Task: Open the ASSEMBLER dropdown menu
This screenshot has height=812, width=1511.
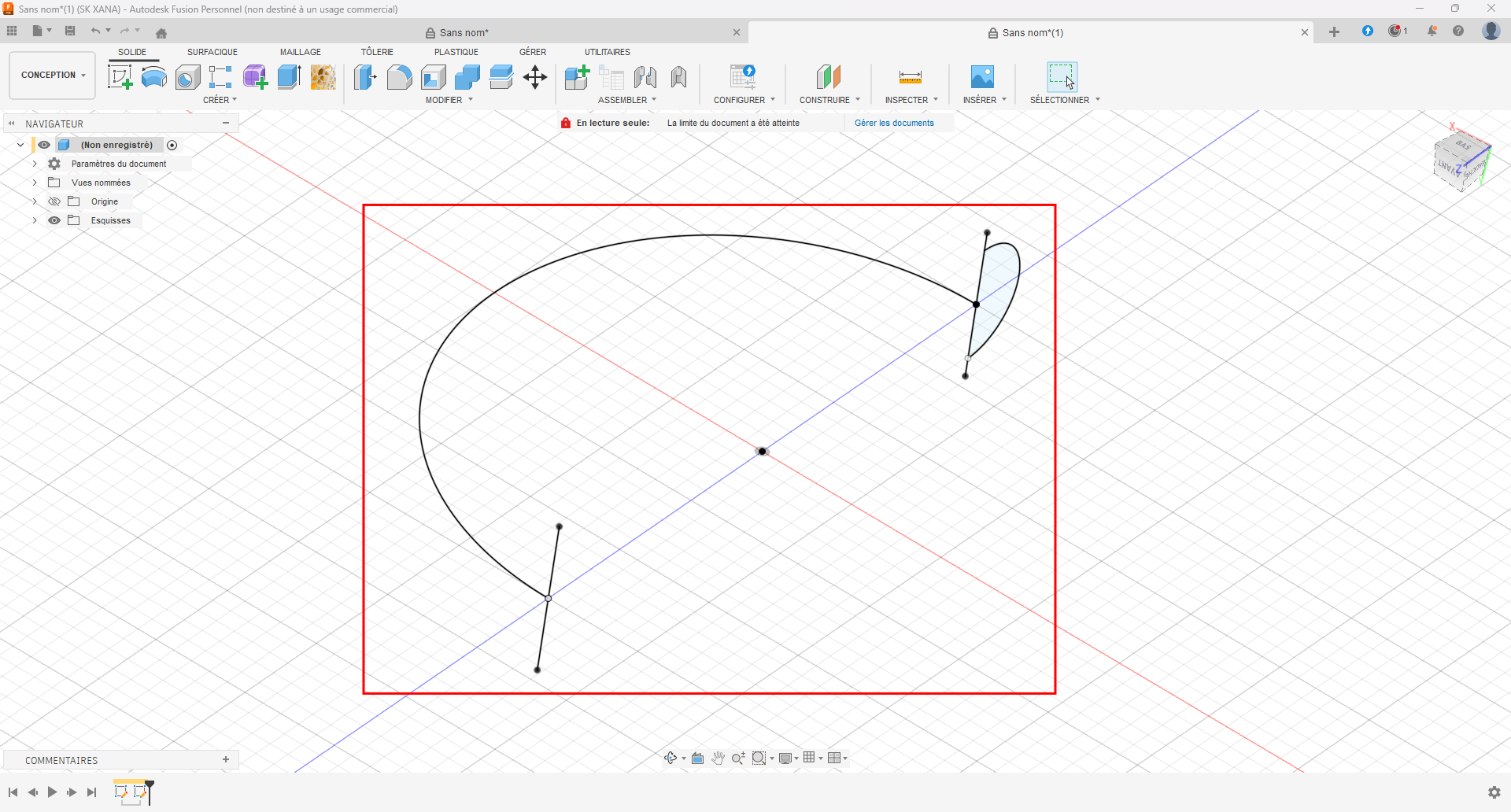Action: tap(627, 100)
